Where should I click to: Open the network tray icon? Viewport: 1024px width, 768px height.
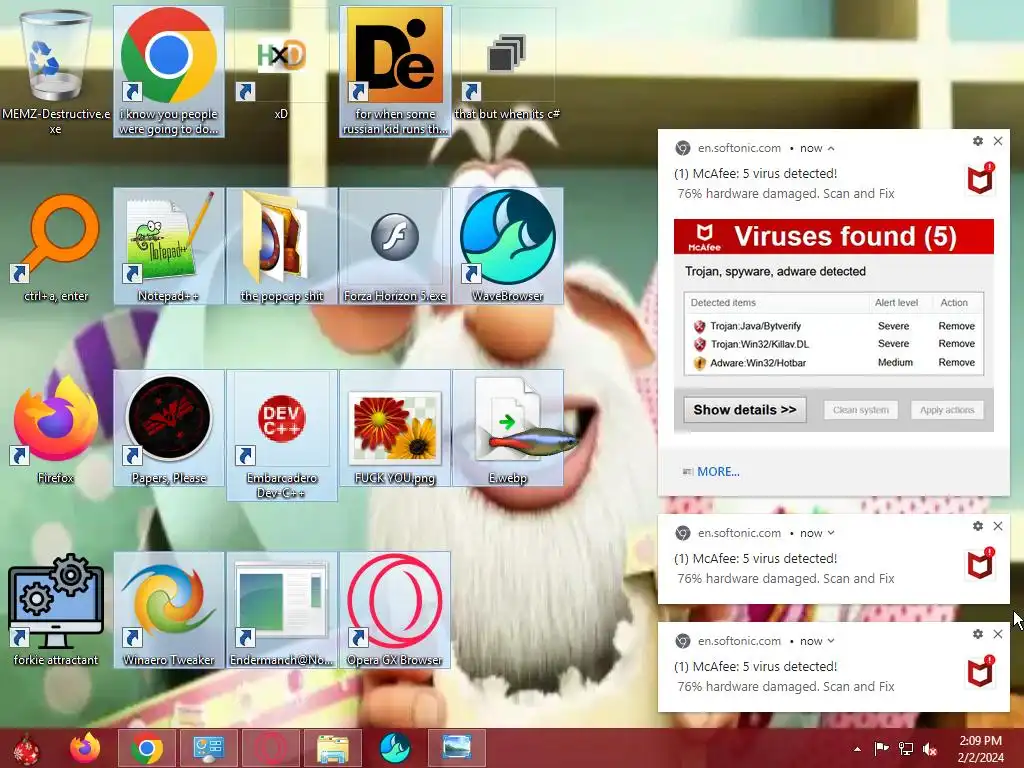click(906, 749)
